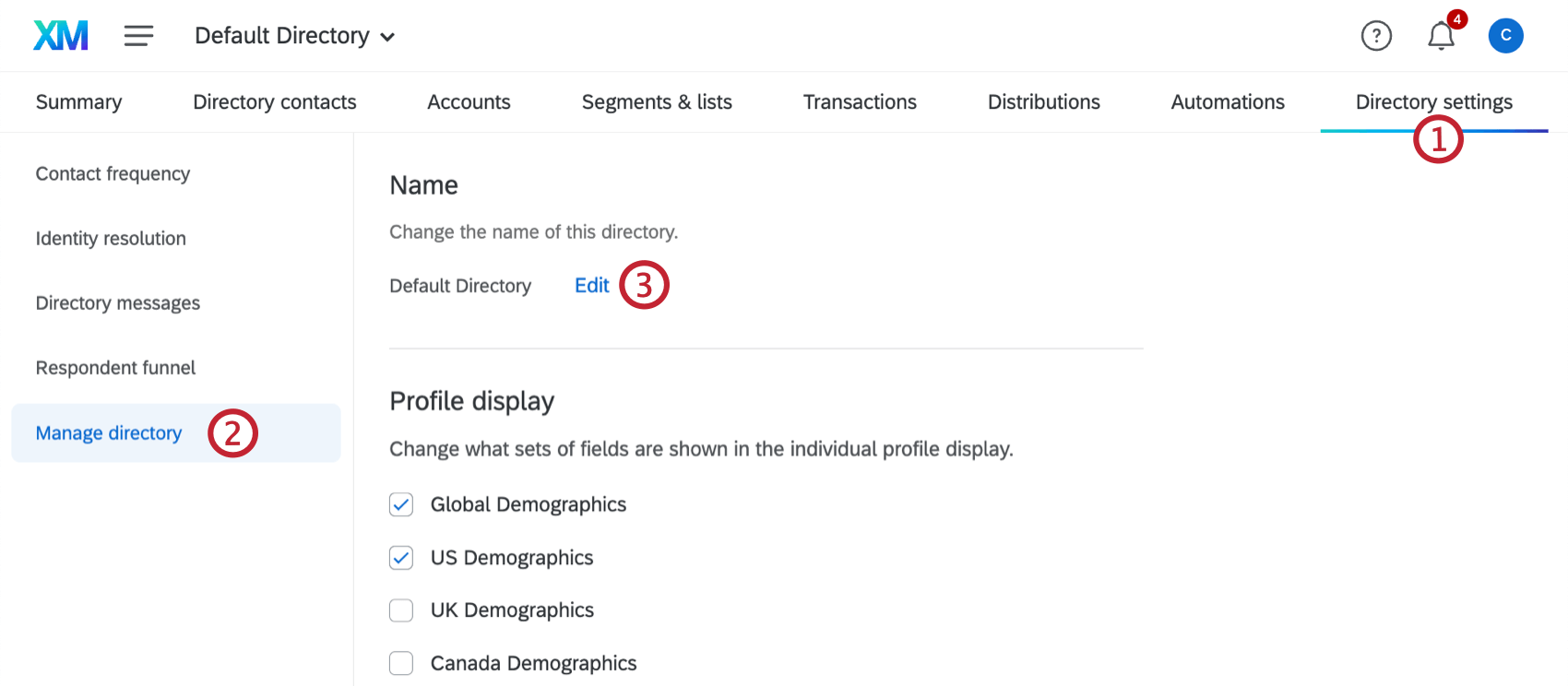1568x686 pixels.
Task: Open the Default Directory dropdown
Action: click(x=293, y=35)
